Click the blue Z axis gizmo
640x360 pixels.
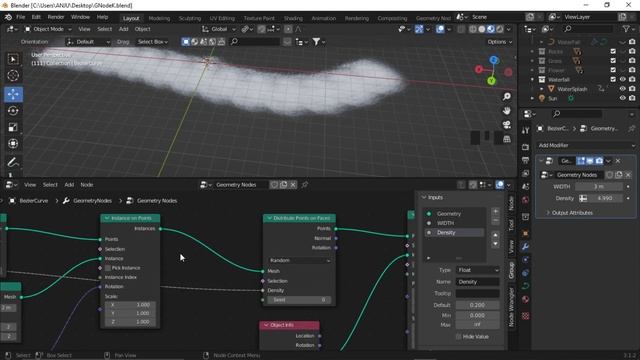[x=493, y=60]
